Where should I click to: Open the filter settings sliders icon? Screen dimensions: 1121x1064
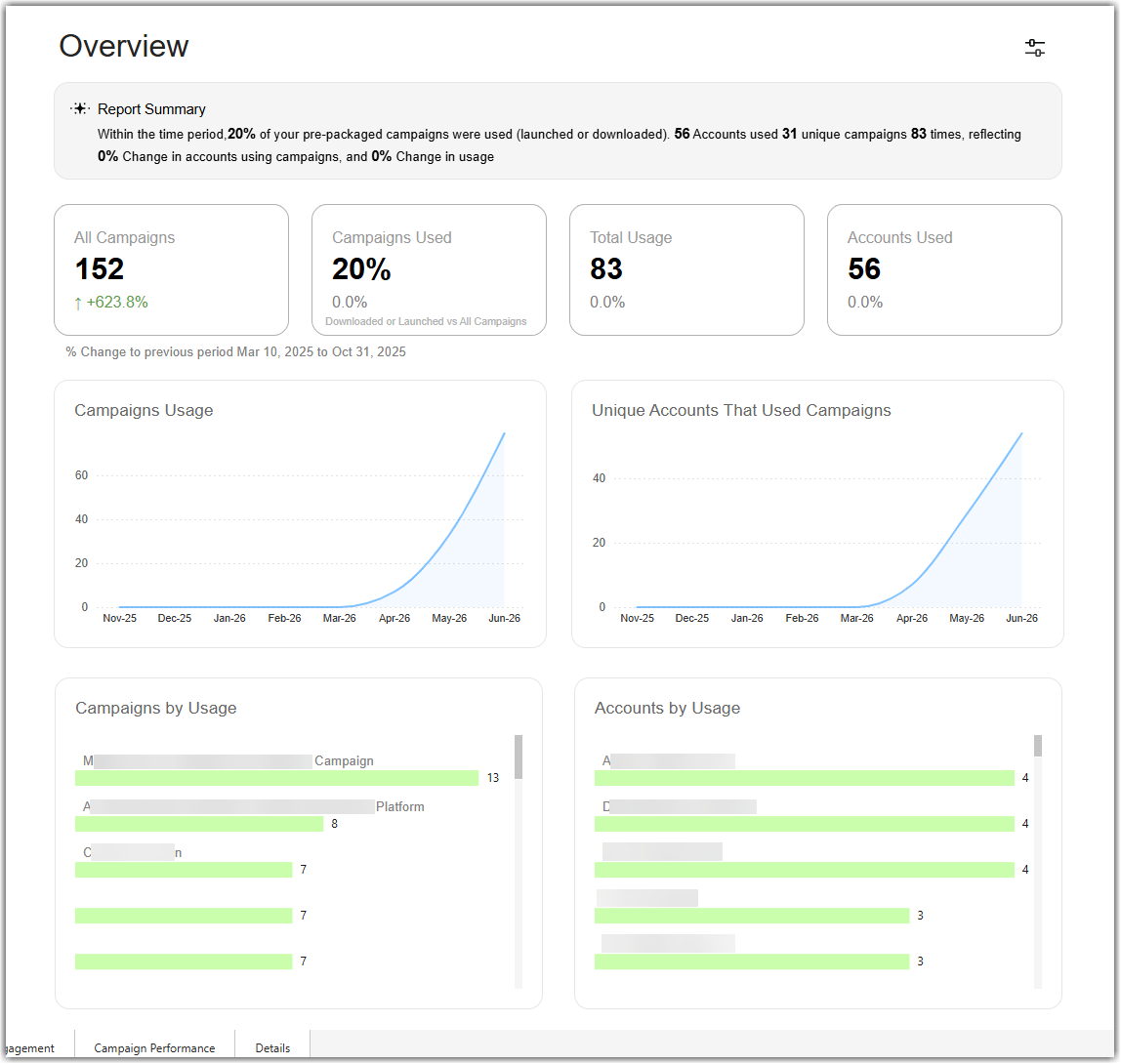(1034, 48)
